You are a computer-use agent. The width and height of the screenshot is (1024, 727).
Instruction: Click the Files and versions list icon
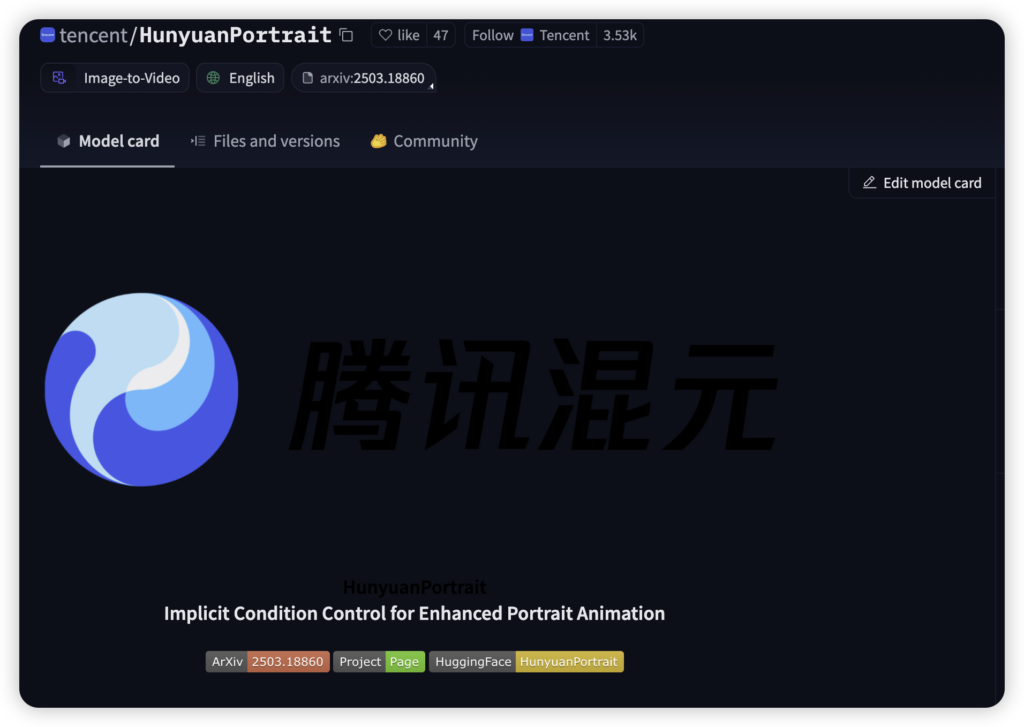coord(198,141)
